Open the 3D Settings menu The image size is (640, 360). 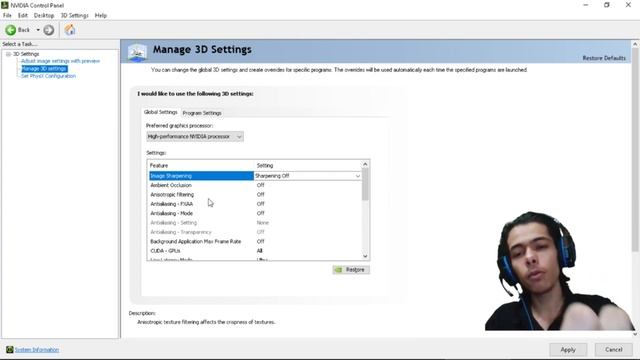click(74, 16)
